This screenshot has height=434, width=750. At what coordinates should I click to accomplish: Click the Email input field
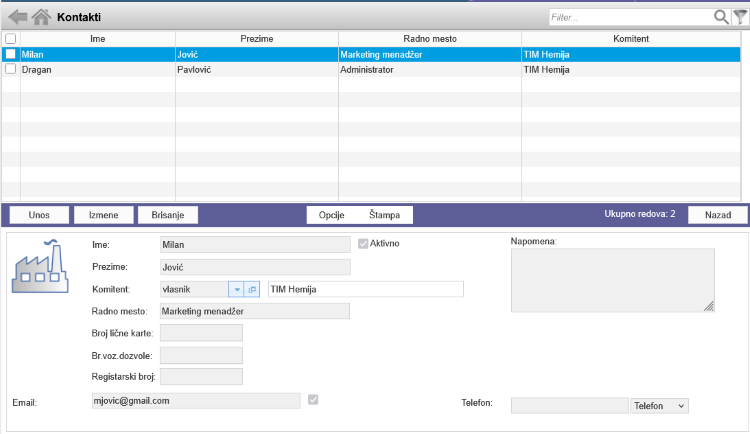click(196, 401)
